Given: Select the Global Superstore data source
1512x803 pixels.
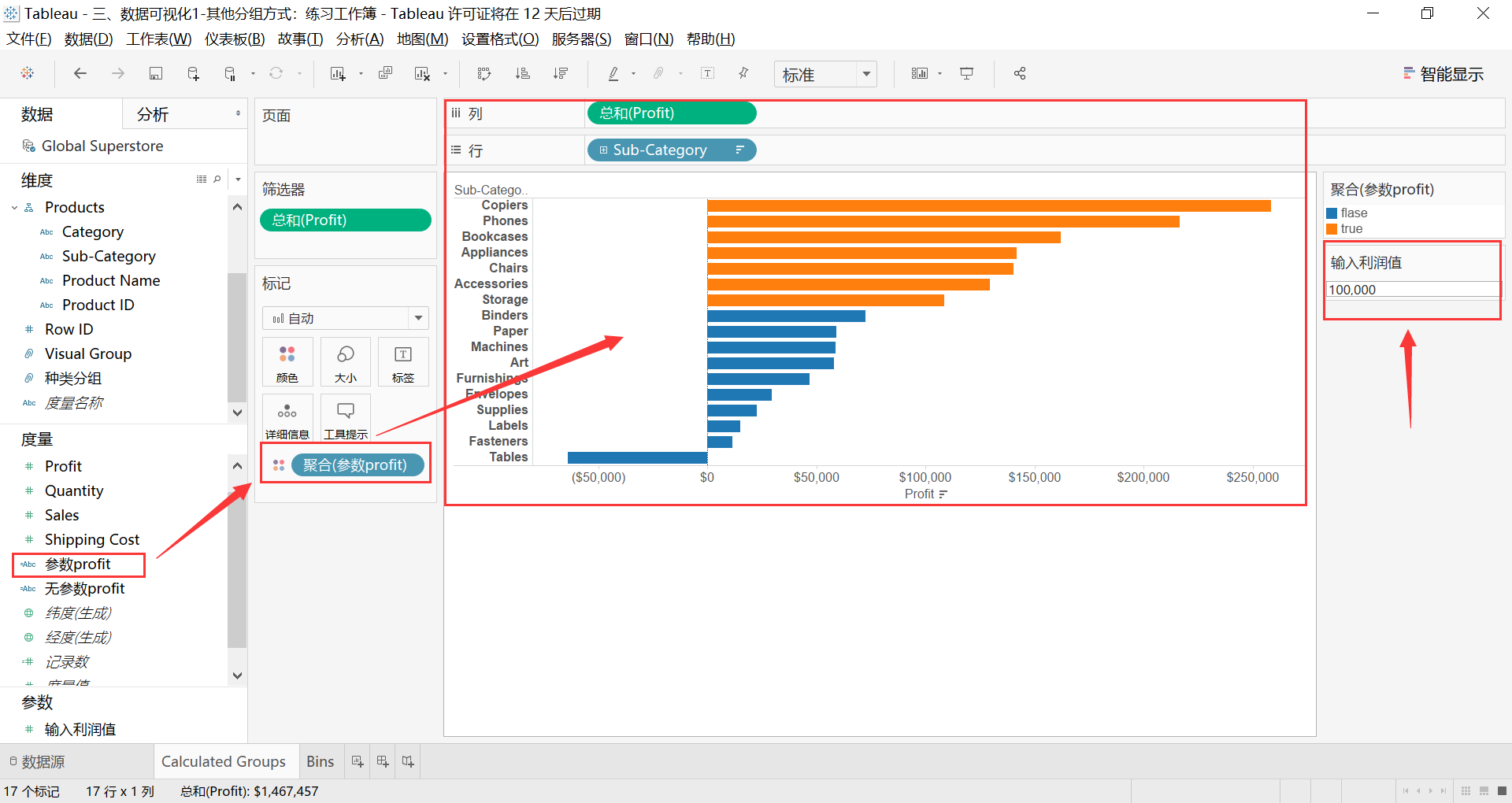Looking at the screenshot, I should coord(102,146).
